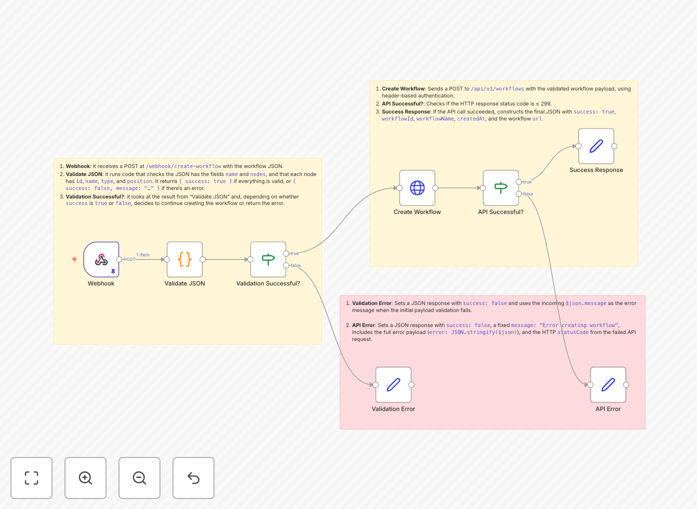
Task: Click Create Workflow output connector
Action: point(435,188)
